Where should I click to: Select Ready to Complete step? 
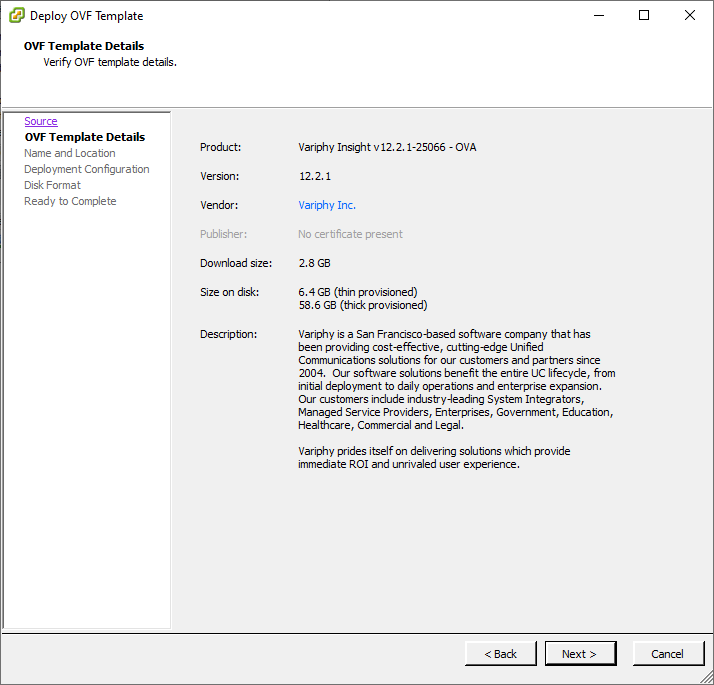tap(70, 201)
